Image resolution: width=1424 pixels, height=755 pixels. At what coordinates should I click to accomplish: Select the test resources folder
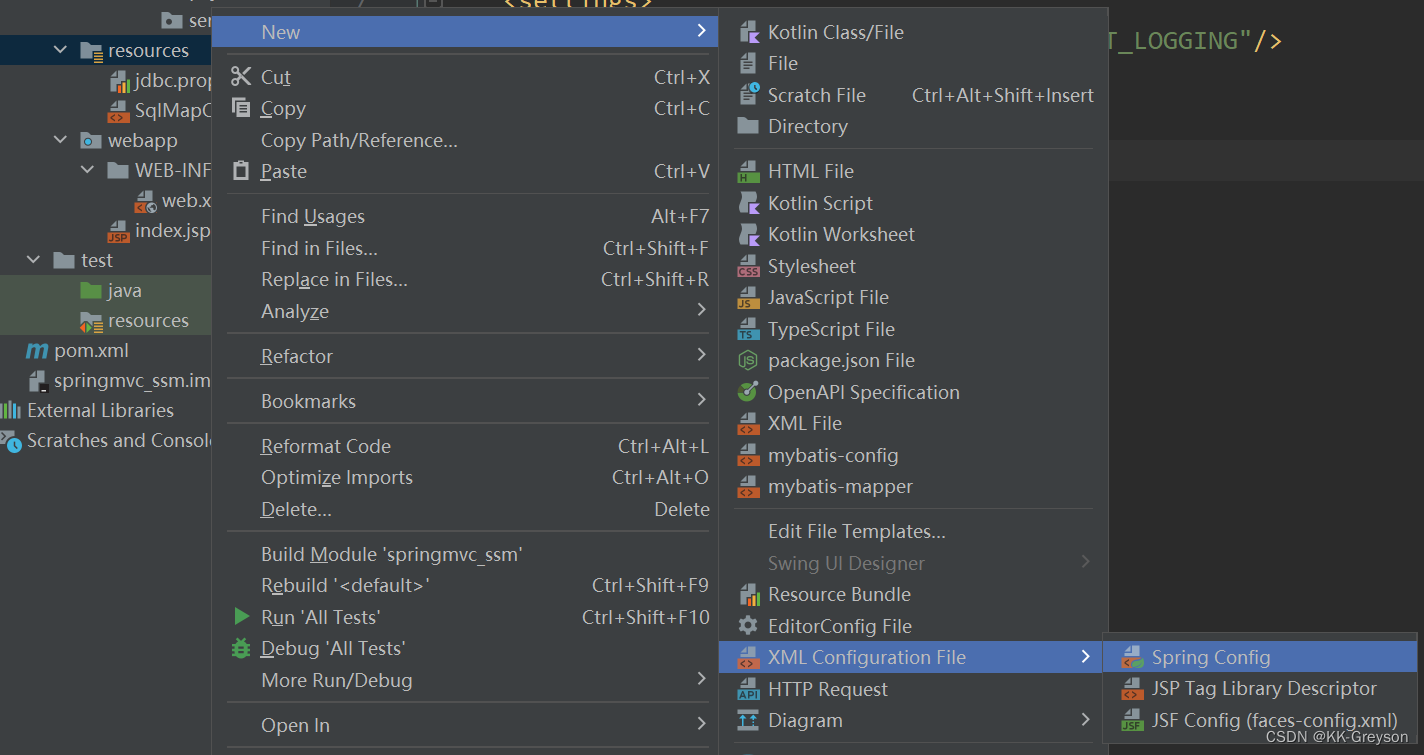coord(148,321)
